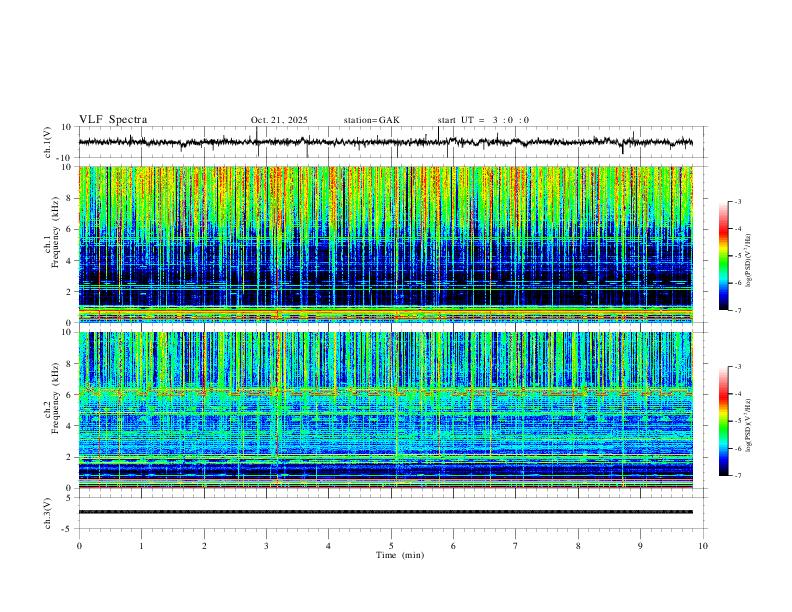Screen dimensions: 792x612
Task: Click the "-3" tick on ch.1 color bar
Action: (x=737, y=201)
